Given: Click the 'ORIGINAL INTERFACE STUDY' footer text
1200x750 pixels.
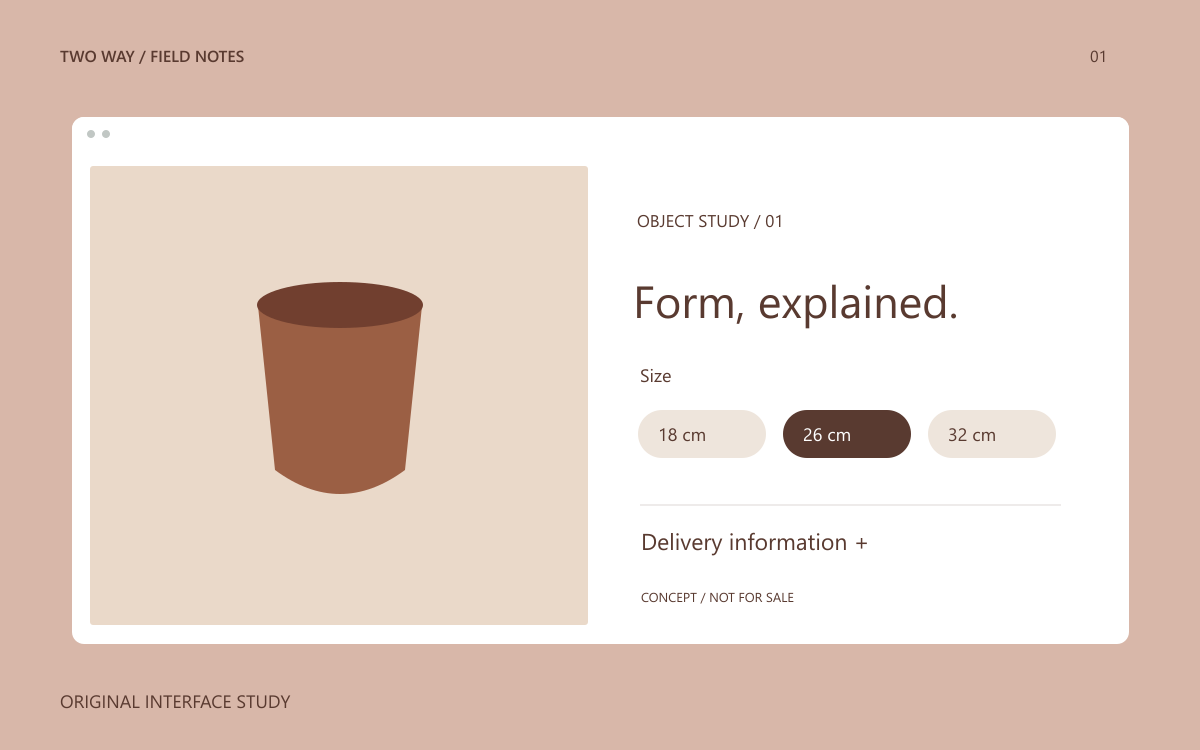Looking at the screenshot, I should pos(175,702).
